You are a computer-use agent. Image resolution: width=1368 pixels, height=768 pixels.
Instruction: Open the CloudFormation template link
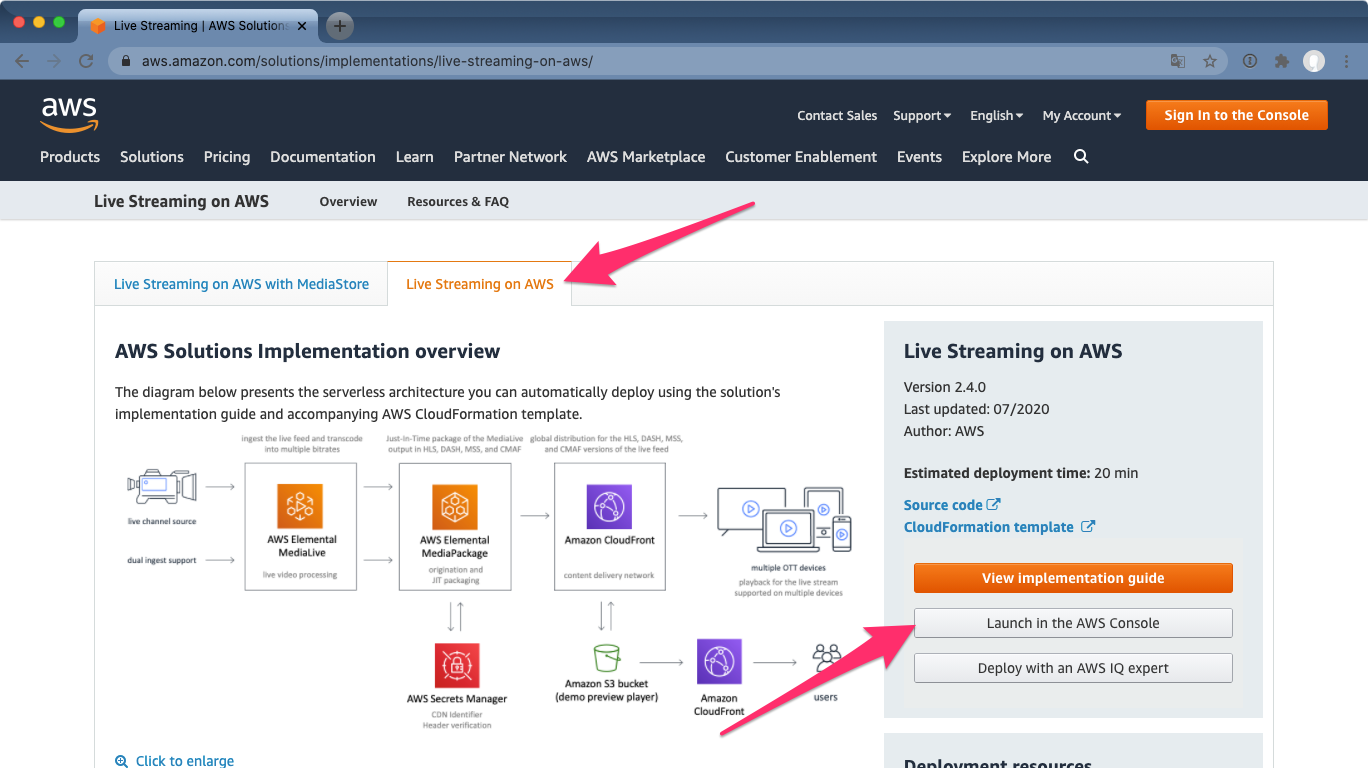point(989,527)
